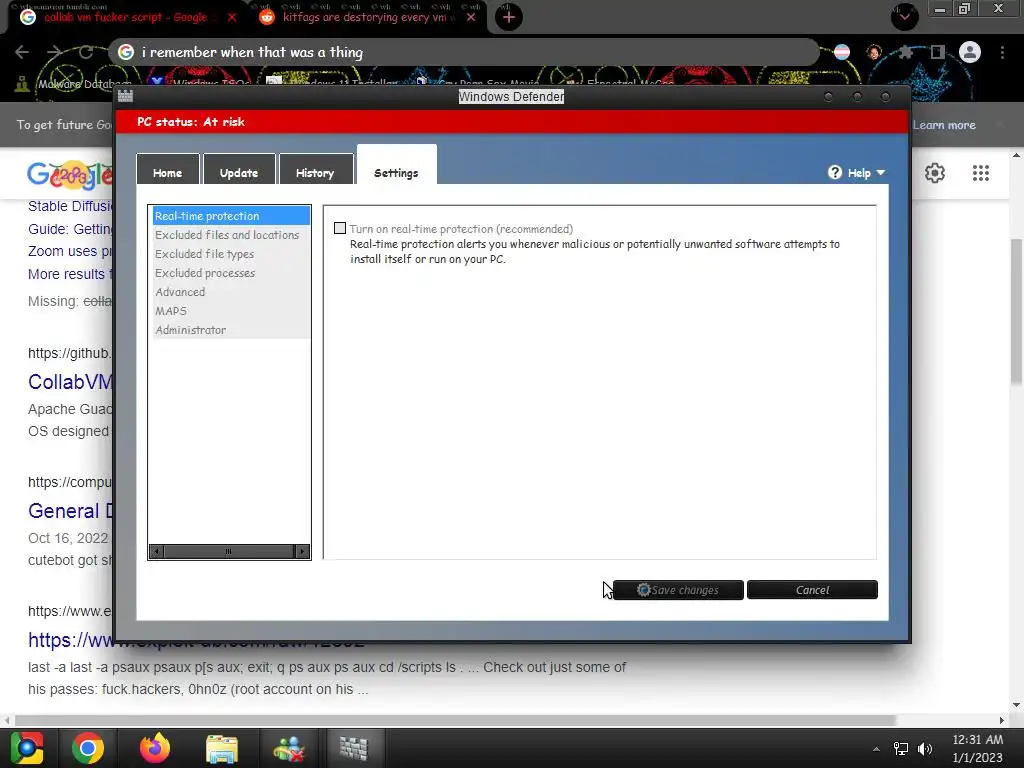Click the Windows Defender title bar icon

point(125,97)
